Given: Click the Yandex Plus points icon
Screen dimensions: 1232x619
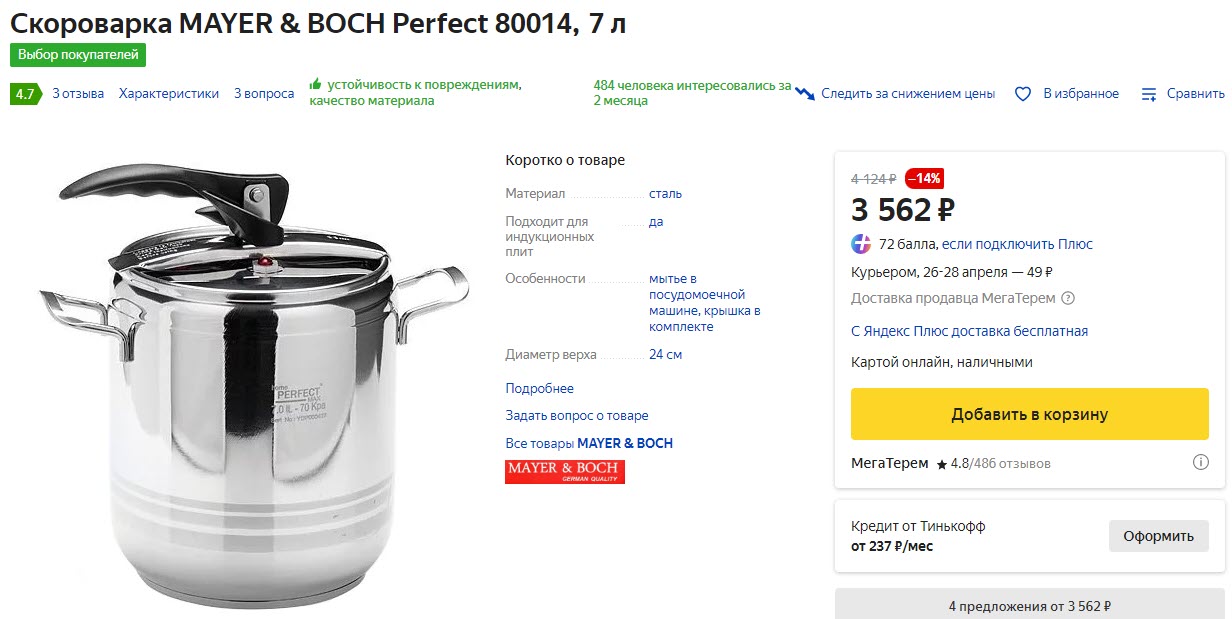Looking at the screenshot, I should [x=861, y=244].
